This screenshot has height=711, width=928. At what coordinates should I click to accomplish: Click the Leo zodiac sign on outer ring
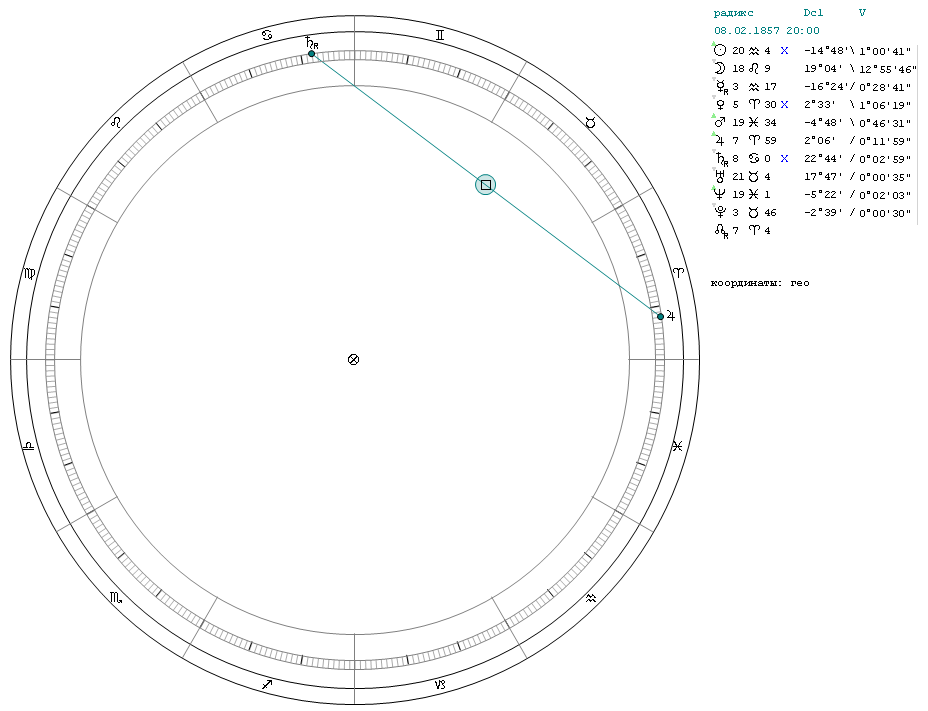pyautogui.click(x=116, y=123)
